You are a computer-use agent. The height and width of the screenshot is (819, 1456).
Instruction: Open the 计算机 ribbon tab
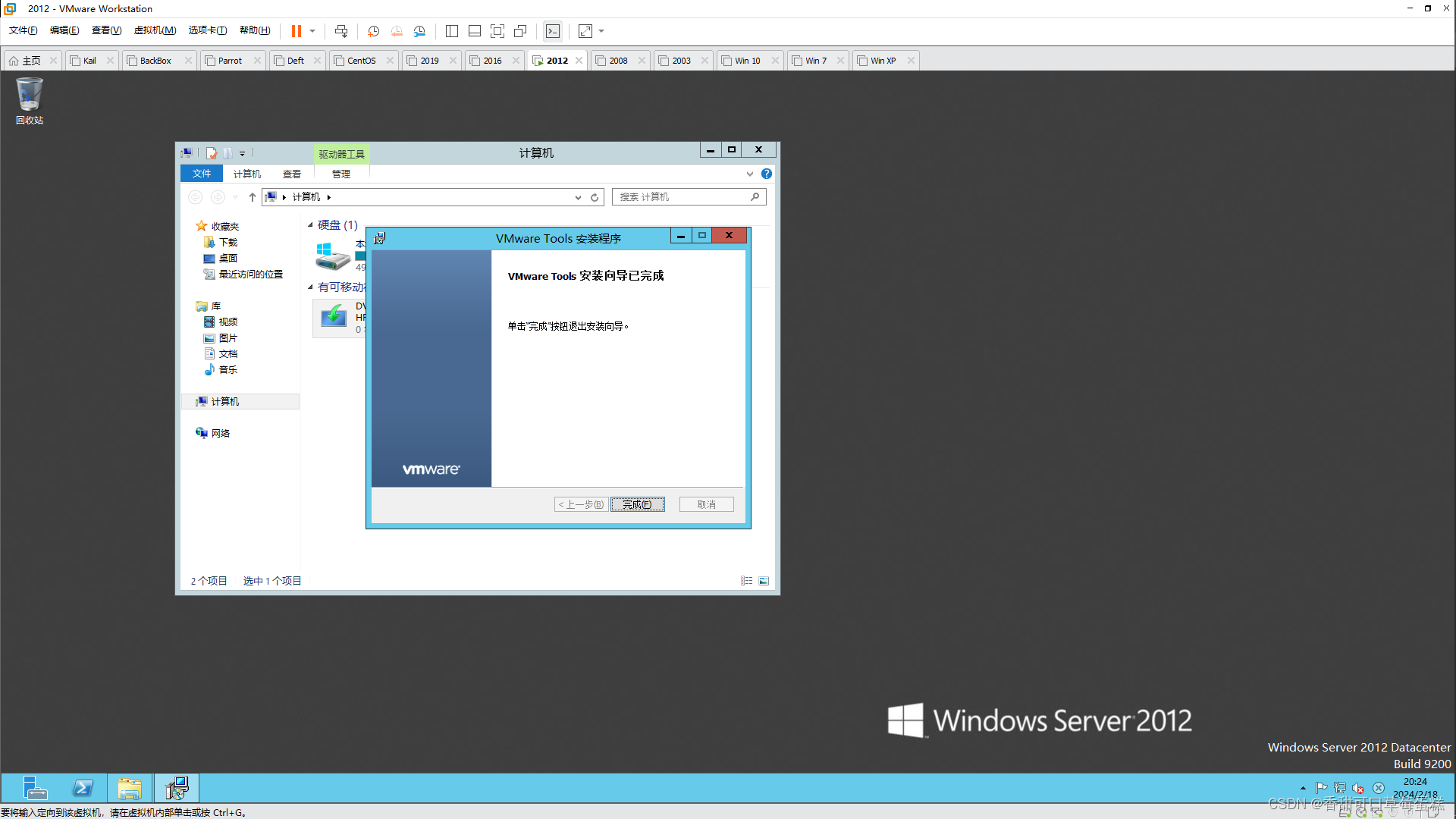[x=246, y=174]
